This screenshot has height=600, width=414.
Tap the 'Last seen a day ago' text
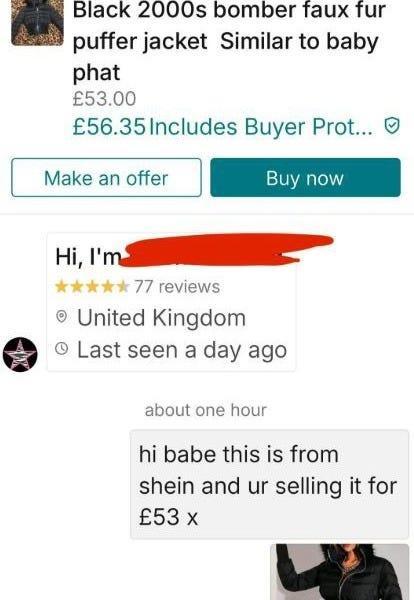(182, 350)
